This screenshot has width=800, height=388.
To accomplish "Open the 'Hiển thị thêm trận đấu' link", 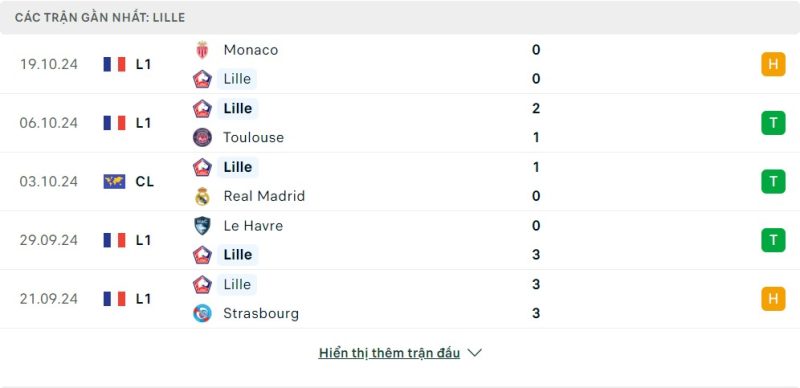I will pyautogui.click(x=389, y=353).
